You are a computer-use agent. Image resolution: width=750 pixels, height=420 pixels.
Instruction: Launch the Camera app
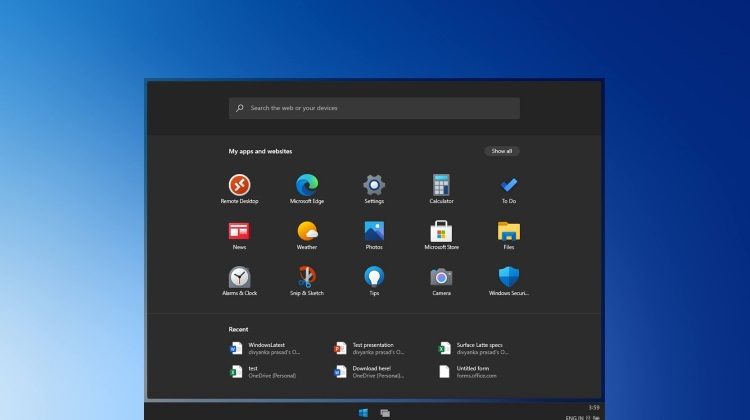(x=441, y=277)
